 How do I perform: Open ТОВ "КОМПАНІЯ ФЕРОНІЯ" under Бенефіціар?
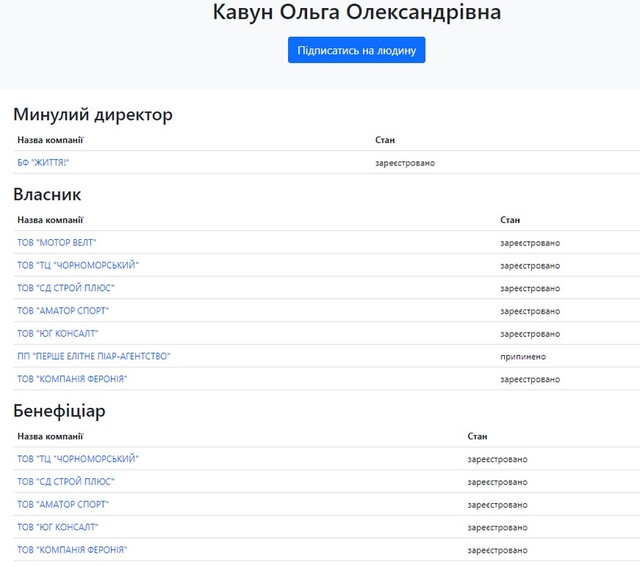point(72,550)
